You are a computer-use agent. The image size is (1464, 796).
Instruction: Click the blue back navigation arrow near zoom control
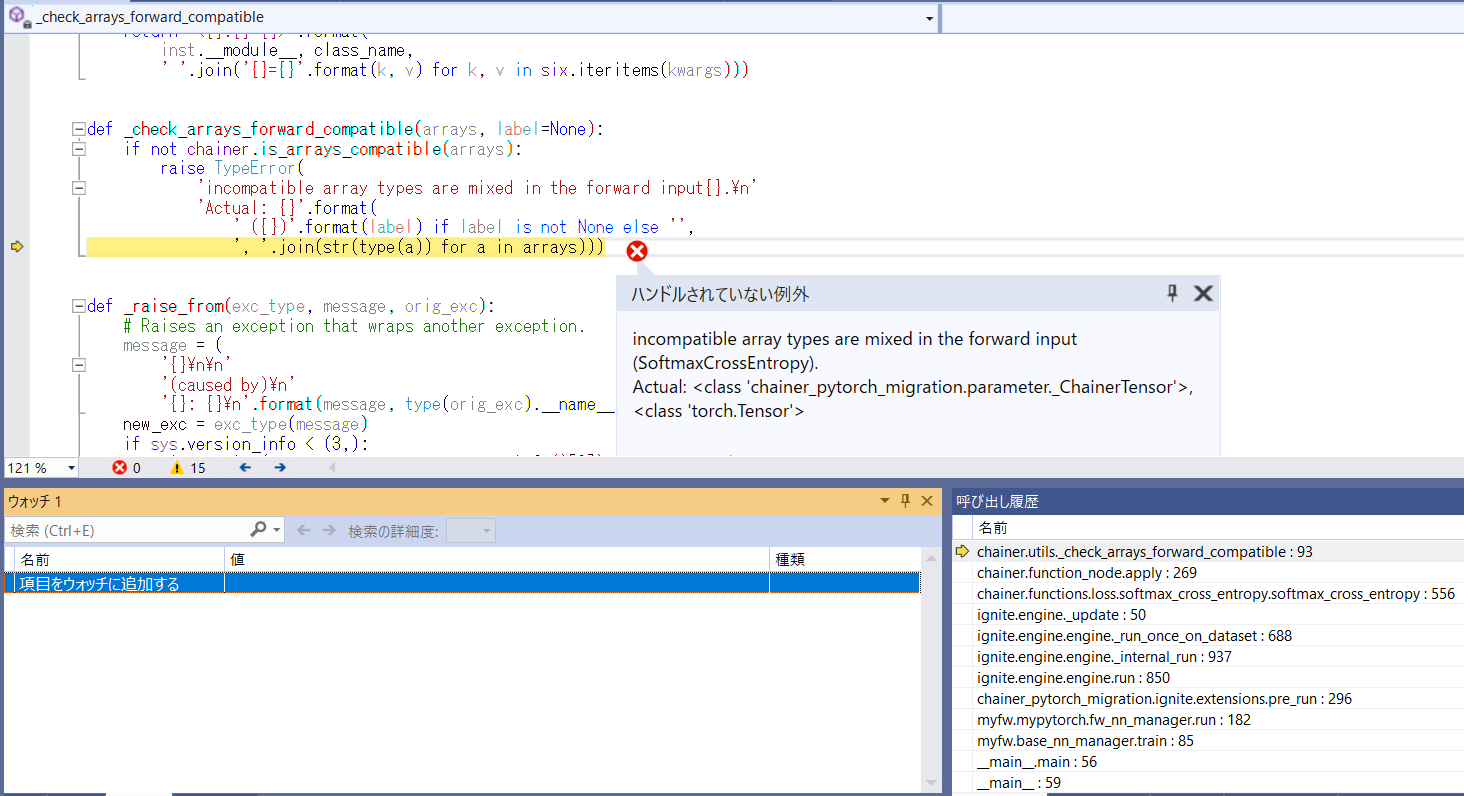pos(244,467)
